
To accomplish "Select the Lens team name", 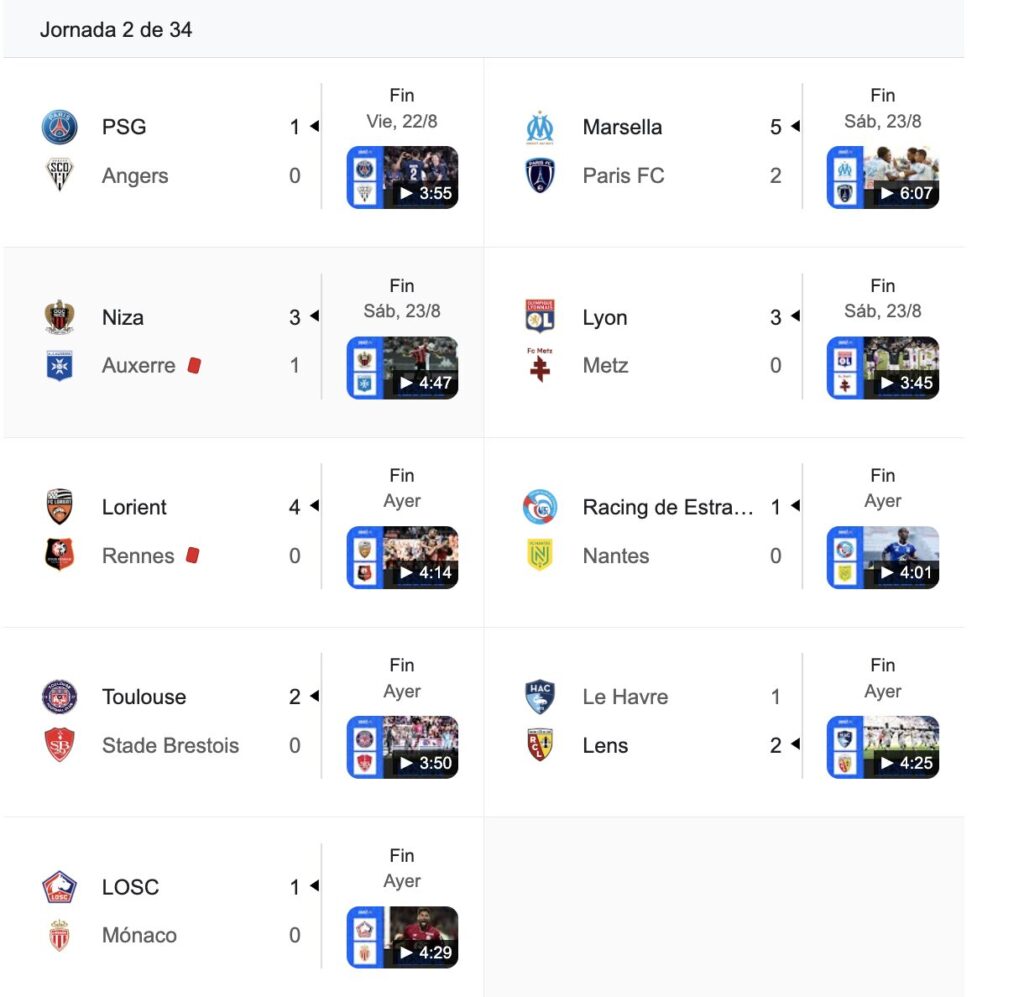I will 605,745.
